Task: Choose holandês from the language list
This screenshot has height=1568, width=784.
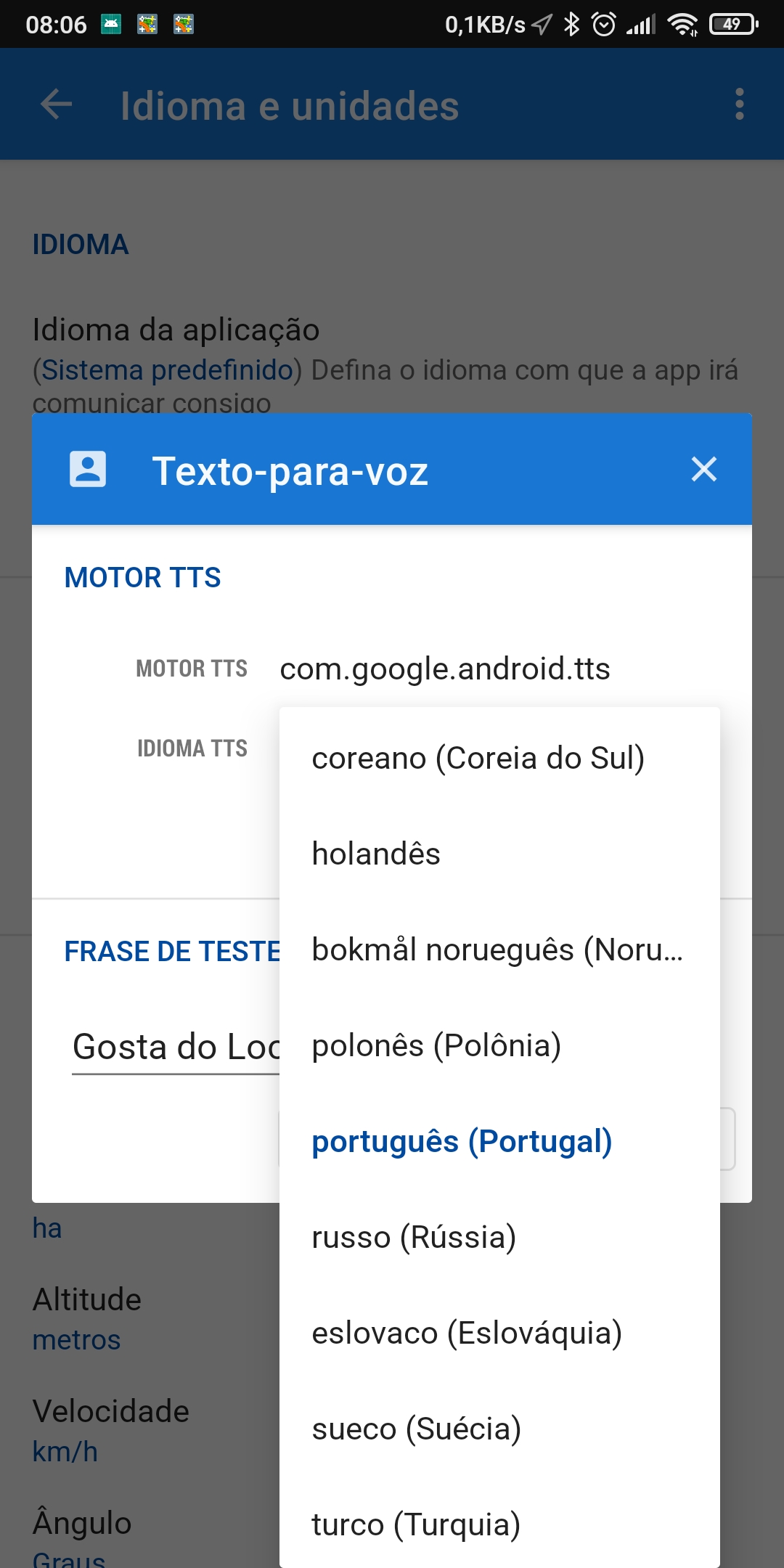Action: (376, 854)
